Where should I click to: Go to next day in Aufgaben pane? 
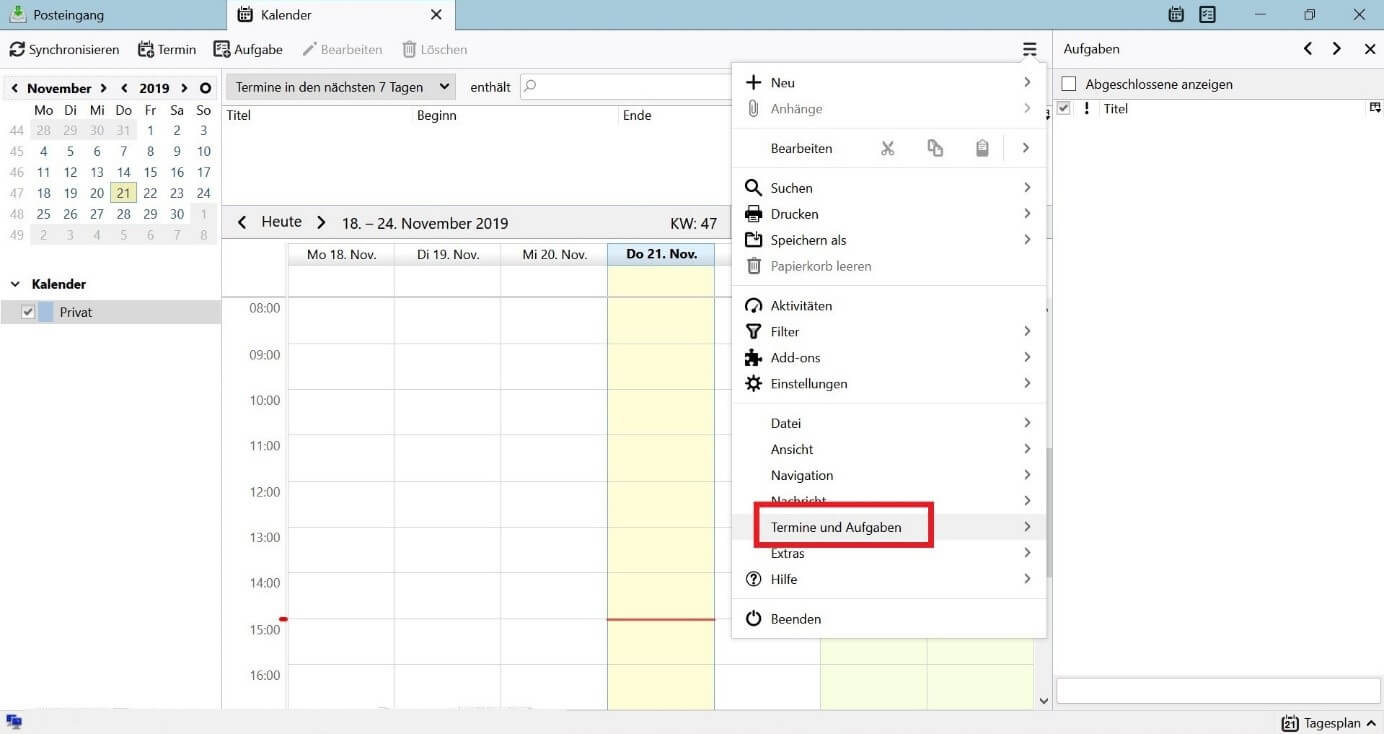tap(1337, 49)
